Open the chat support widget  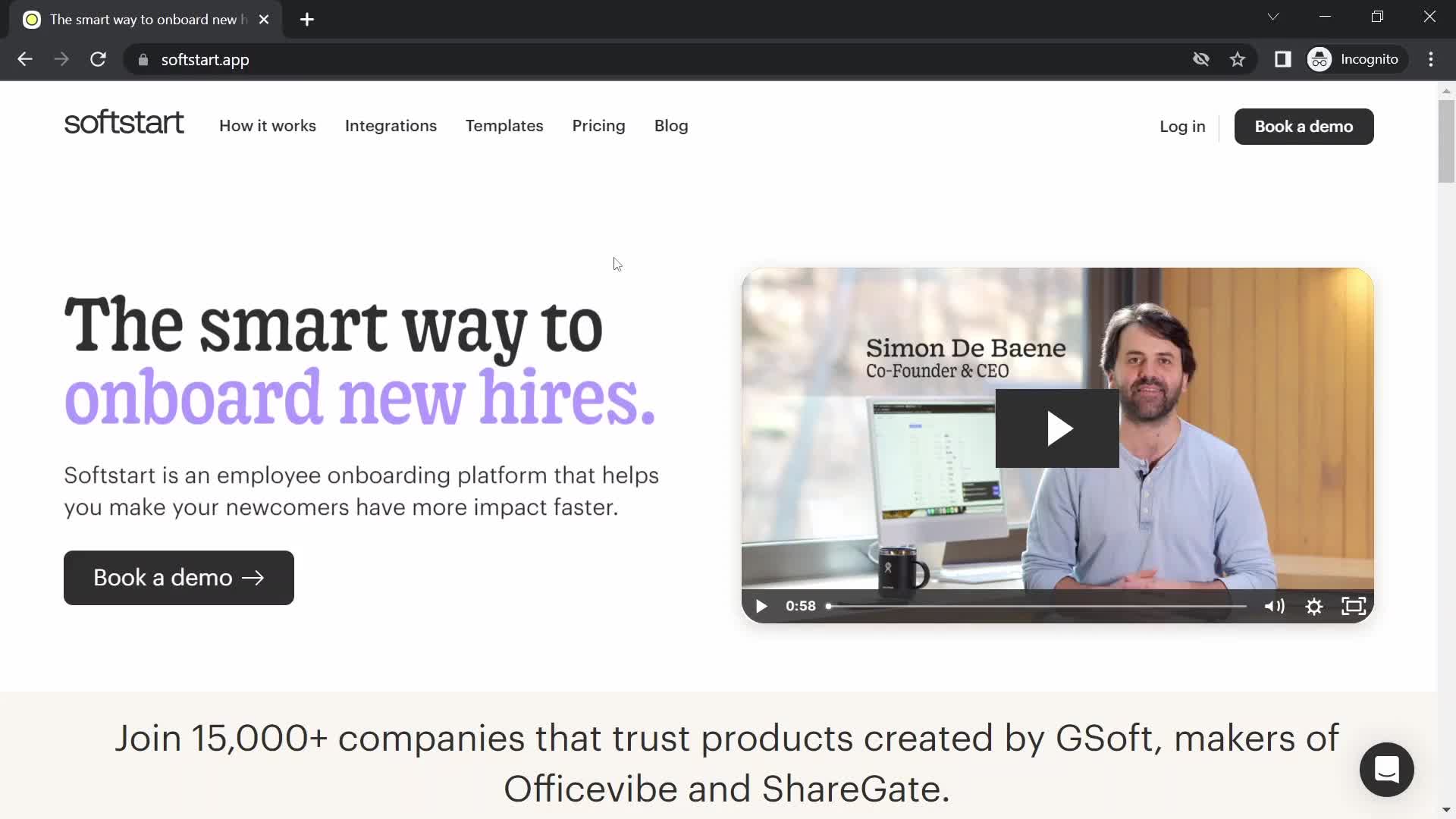(x=1387, y=769)
